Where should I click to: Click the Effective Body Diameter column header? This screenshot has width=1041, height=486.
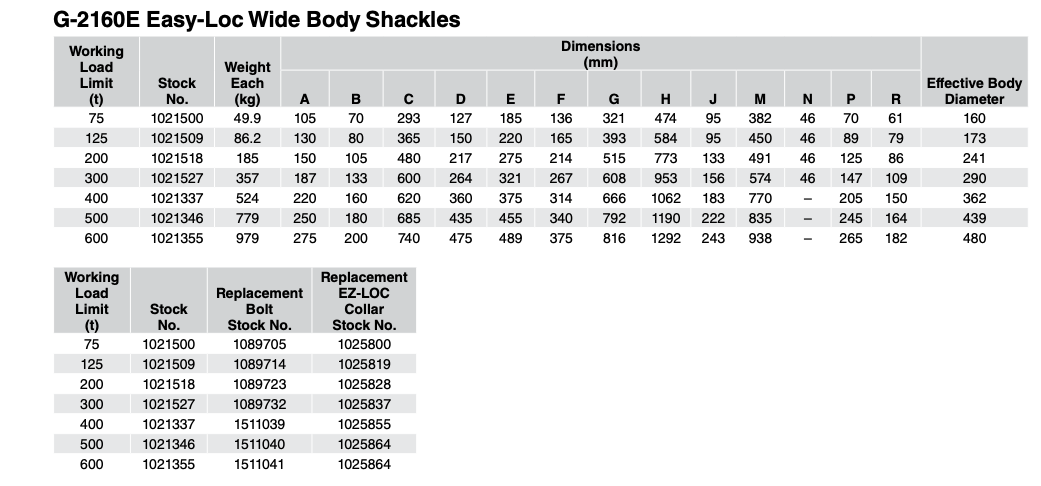pyautogui.click(x=974, y=91)
